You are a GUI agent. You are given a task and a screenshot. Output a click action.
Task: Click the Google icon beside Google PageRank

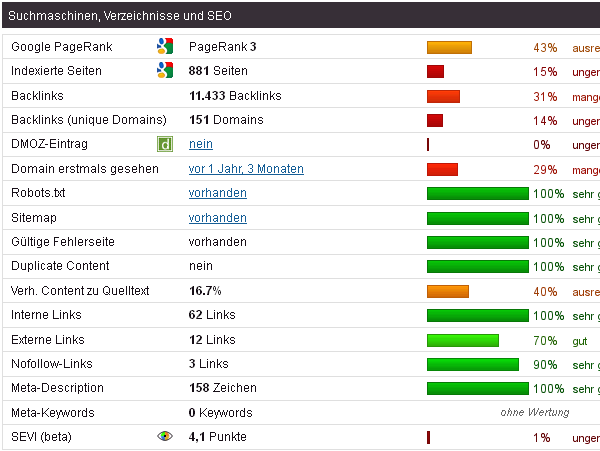coord(165,46)
